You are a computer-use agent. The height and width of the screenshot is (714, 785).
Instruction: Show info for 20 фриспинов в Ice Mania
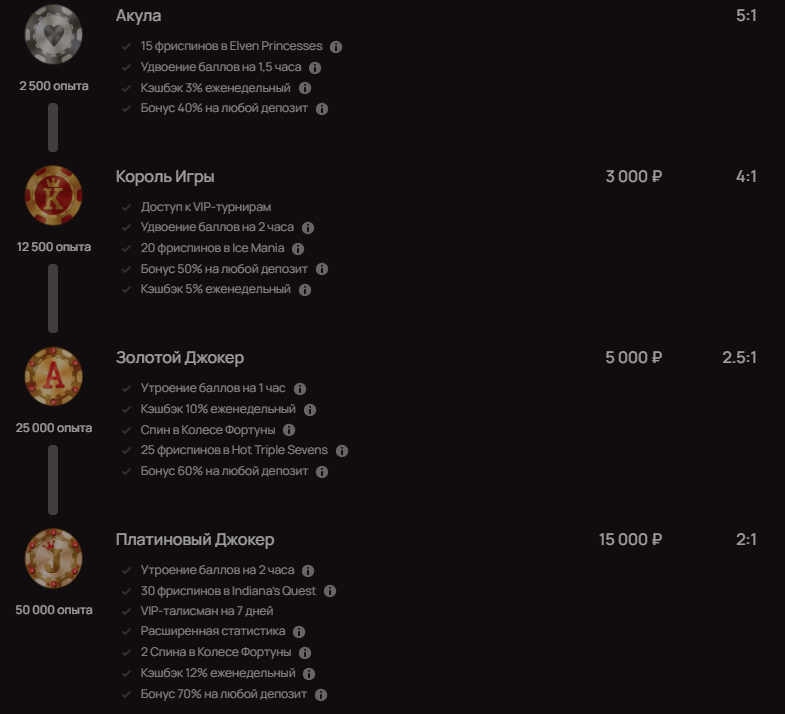(298, 249)
